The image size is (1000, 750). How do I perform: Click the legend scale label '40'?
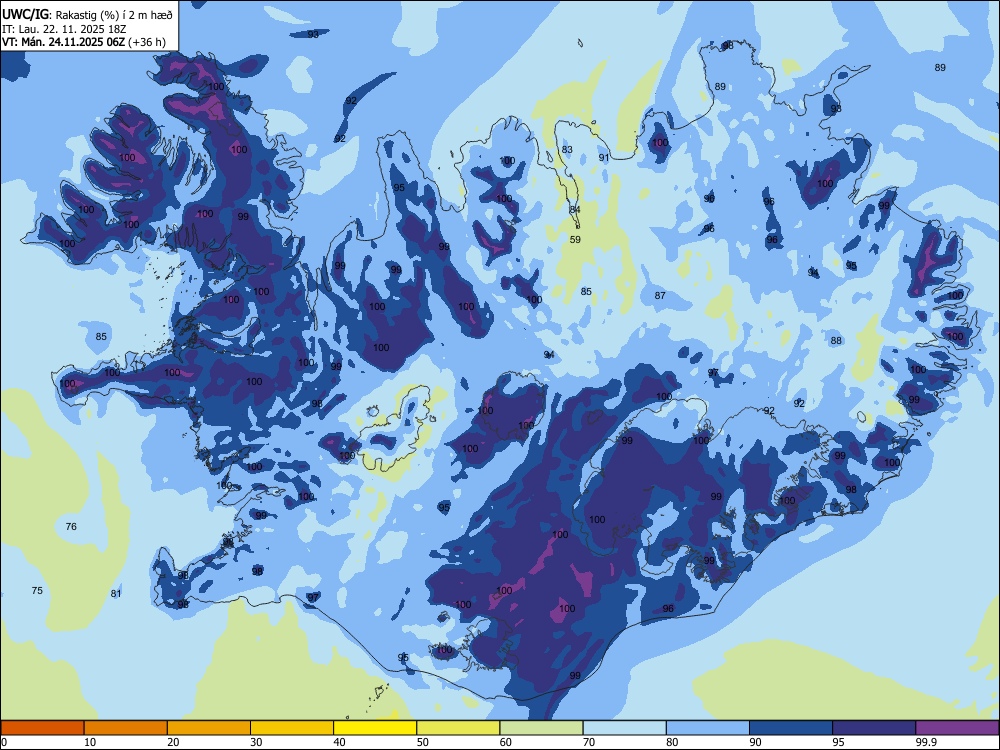pyautogui.click(x=339, y=742)
